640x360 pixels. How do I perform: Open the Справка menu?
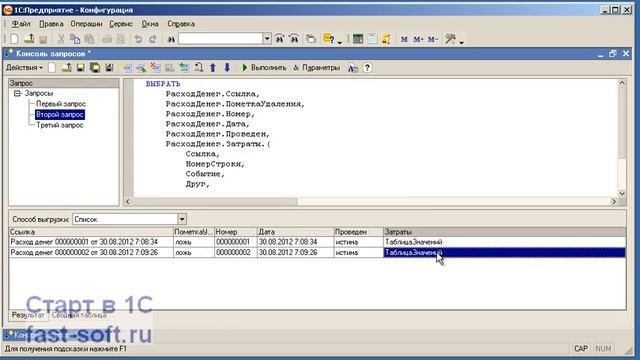click(x=181, y=24)
